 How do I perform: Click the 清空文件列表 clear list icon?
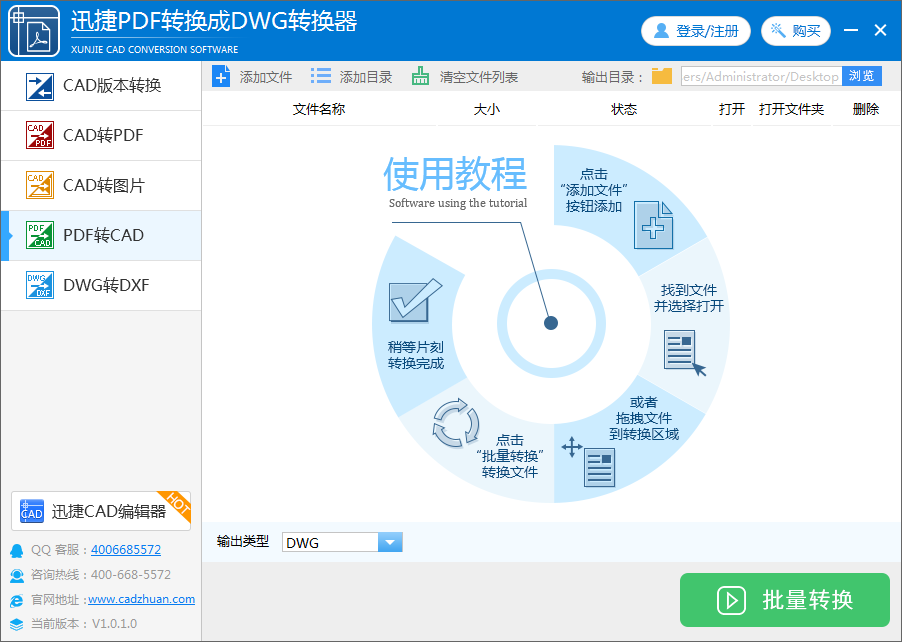(x=419, y=75)
